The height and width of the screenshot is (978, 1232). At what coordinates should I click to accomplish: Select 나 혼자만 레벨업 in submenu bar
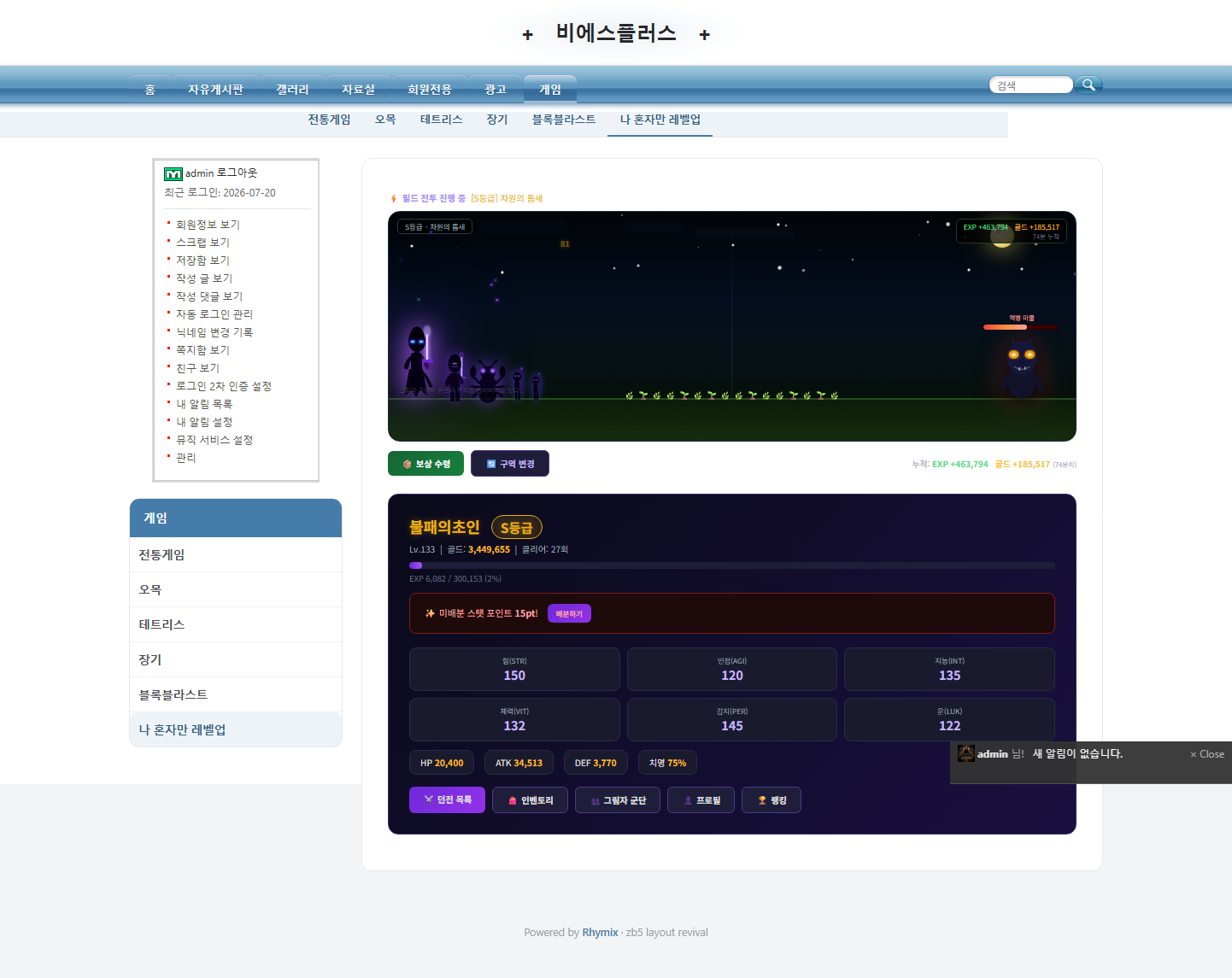[x=660, y=120]
